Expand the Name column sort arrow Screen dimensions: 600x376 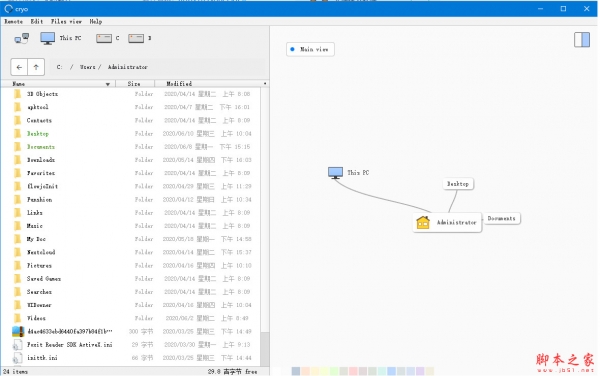click(x=108, y=84)
